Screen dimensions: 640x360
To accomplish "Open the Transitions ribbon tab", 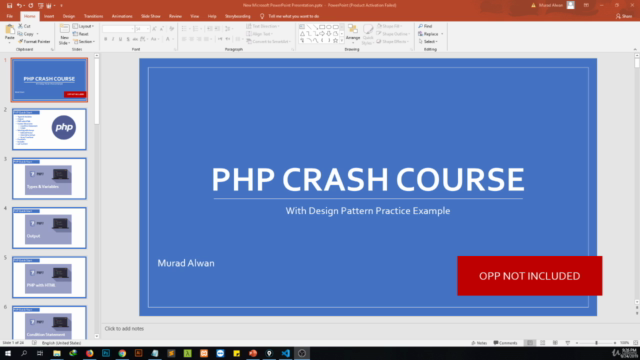I will 93,16.
